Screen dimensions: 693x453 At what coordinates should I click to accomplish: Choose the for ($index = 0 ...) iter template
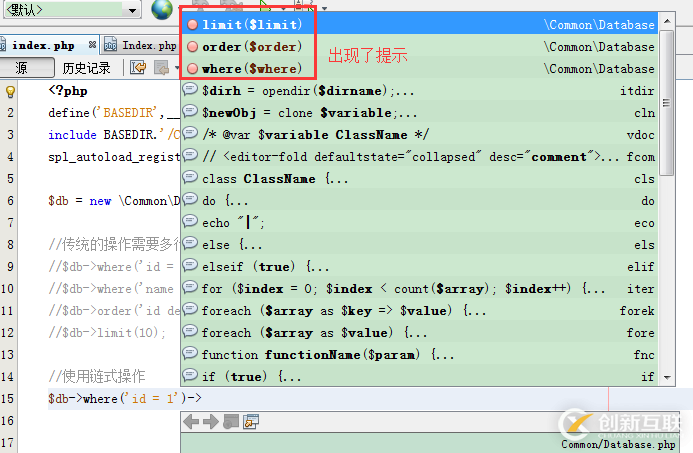pos(419,289)
